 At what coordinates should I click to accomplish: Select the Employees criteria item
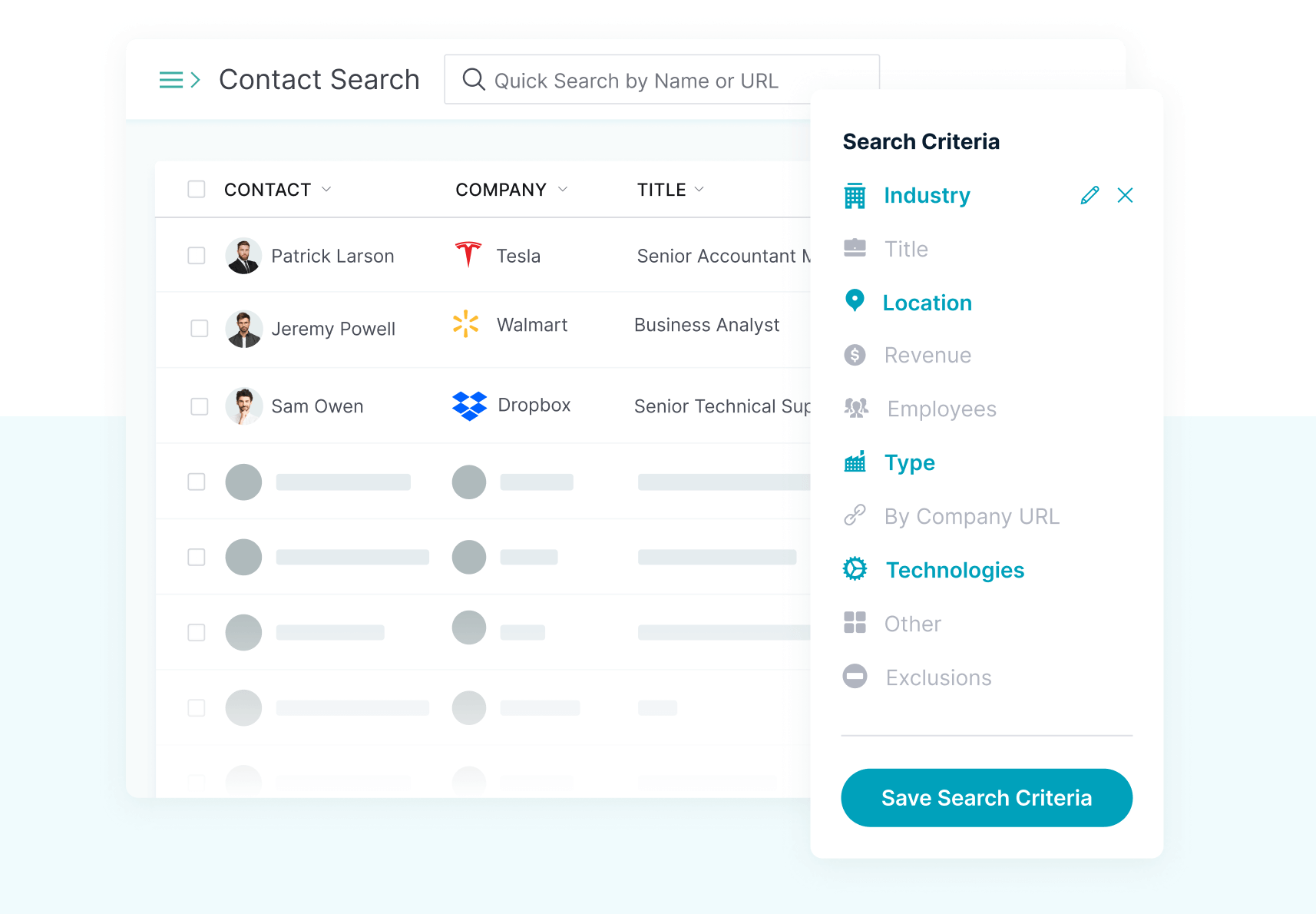941,409
